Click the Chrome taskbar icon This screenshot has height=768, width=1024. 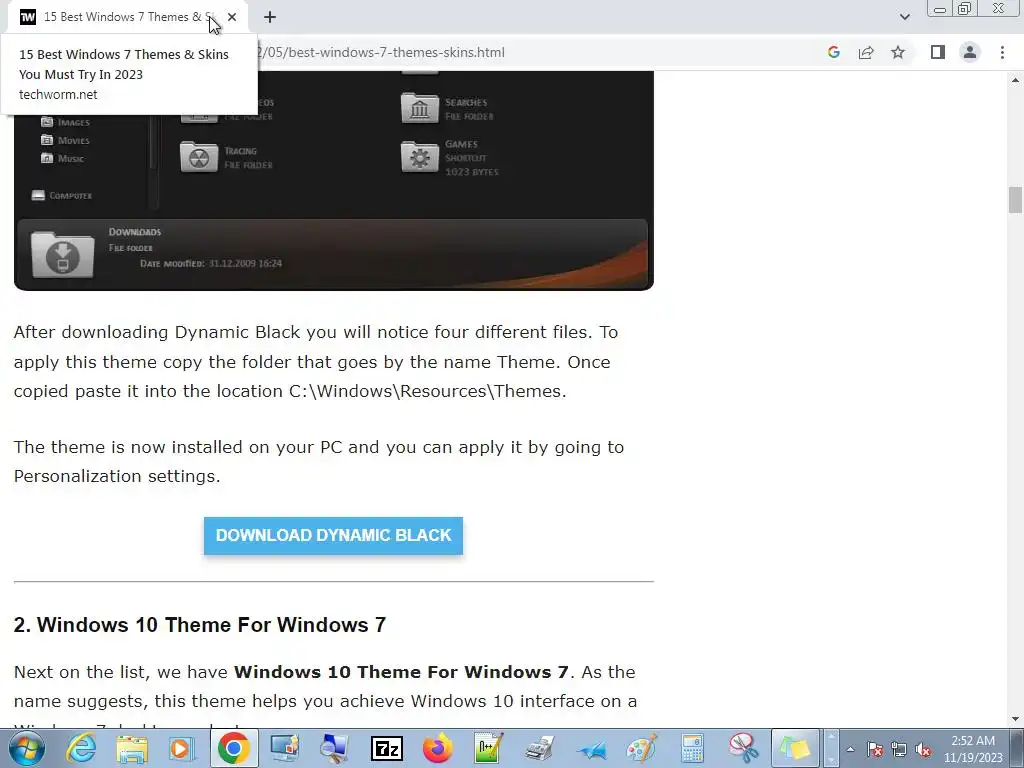pos(233,748)
